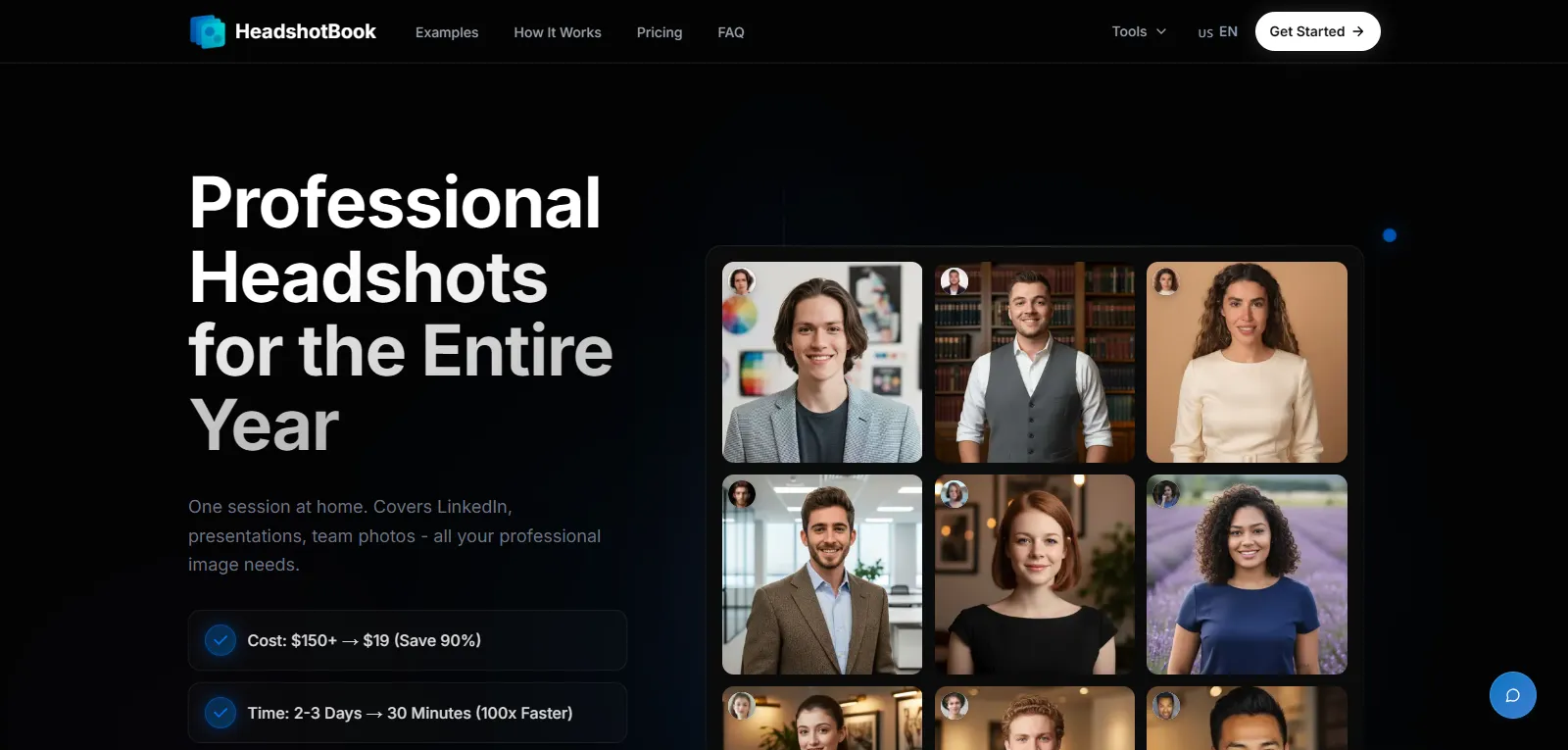Open headshot of young man in grey blazer

[822, 362]
